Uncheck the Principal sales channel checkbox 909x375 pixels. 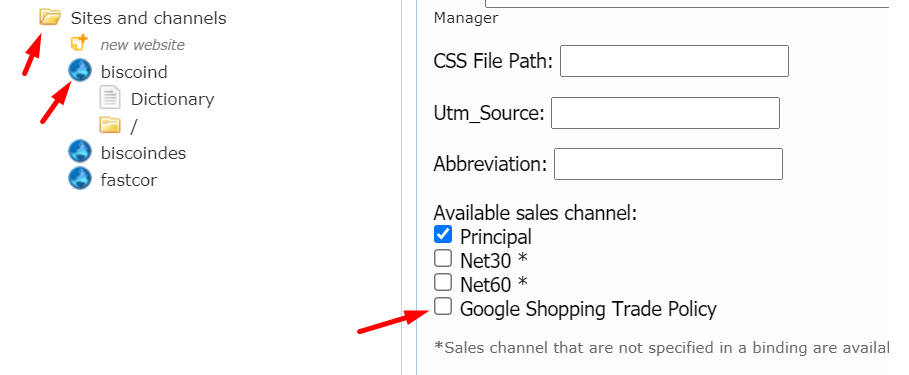[443, 235]
